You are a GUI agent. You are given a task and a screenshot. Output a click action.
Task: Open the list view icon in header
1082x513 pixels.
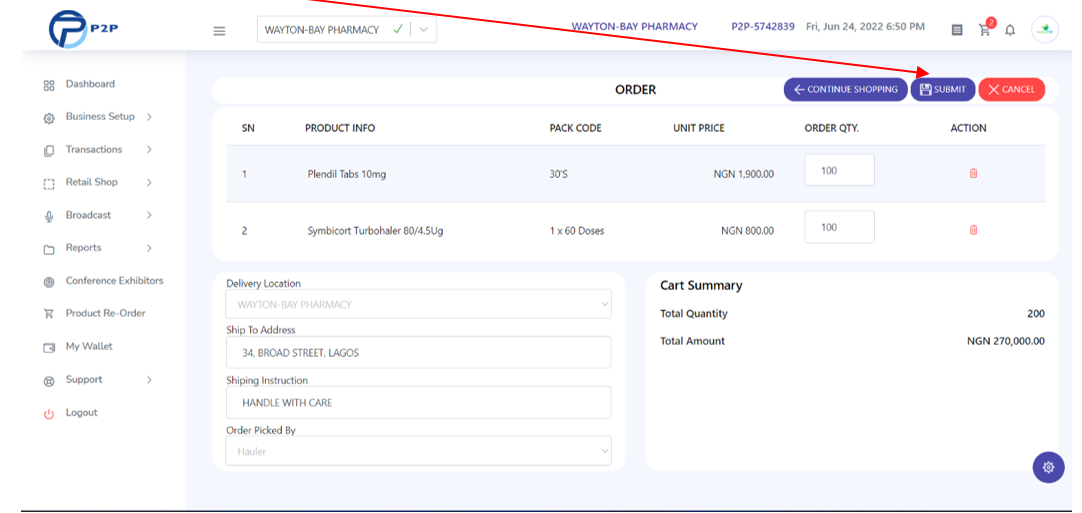pyautogui.click(x=957, y=30)
